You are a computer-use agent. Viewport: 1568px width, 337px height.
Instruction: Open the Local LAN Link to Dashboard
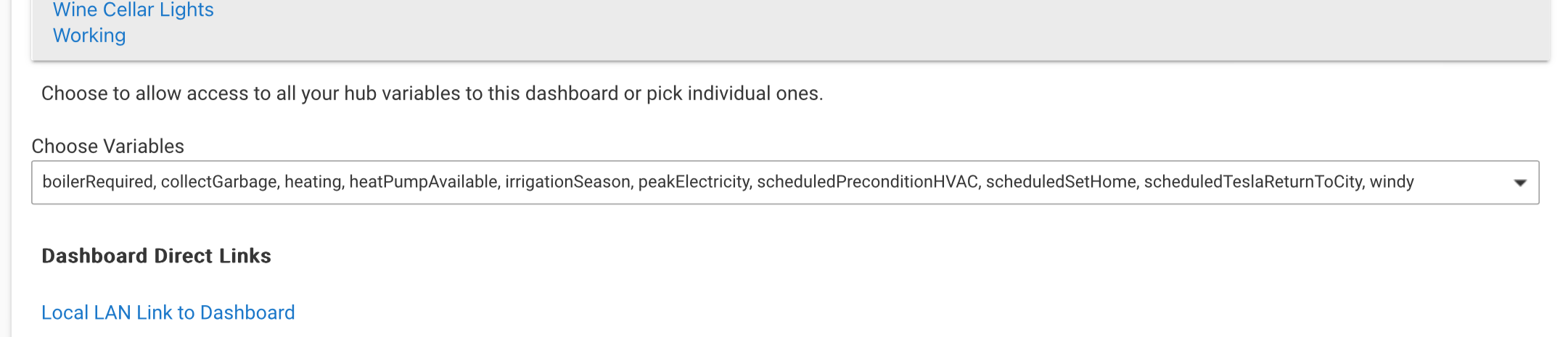(x=168, y=312)
